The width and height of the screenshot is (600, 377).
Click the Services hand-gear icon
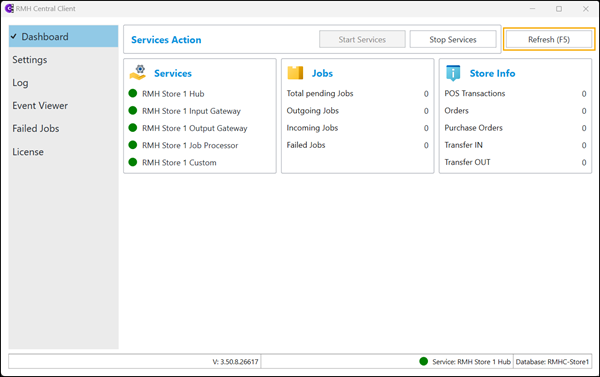tap(138, 73)
